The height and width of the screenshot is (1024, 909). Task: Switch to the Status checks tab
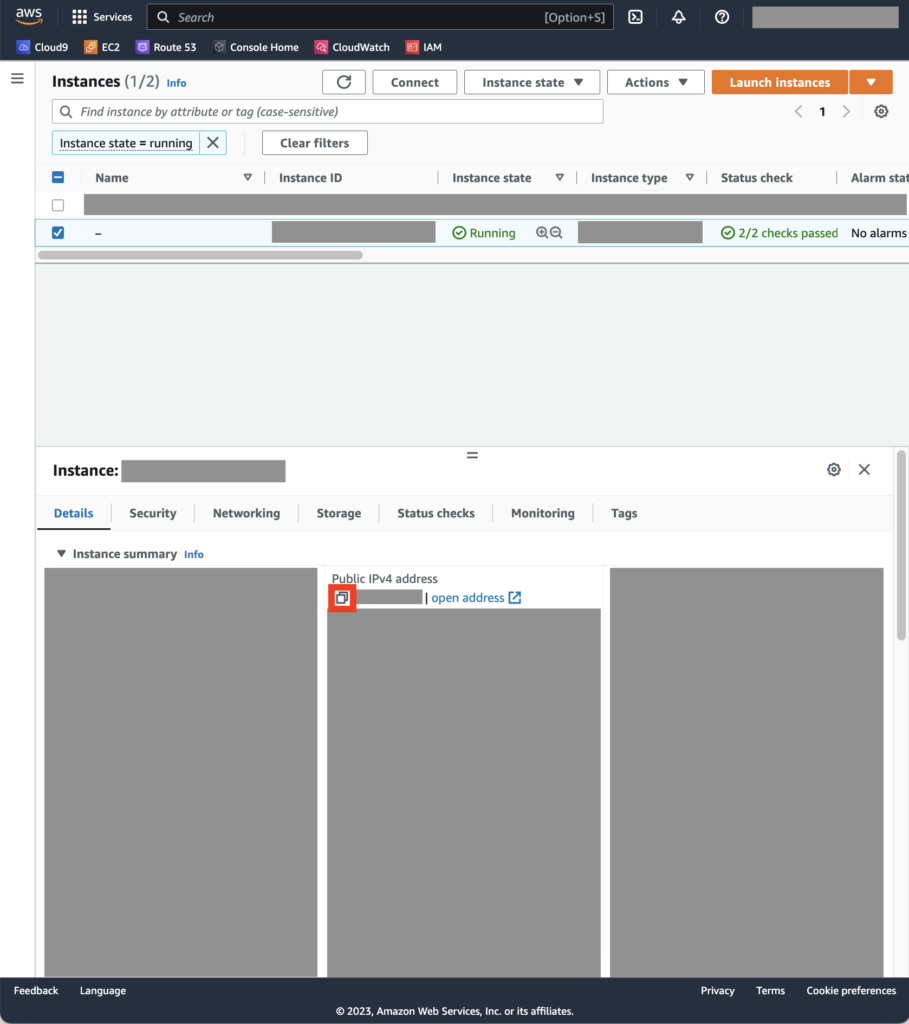pos(436,513)
